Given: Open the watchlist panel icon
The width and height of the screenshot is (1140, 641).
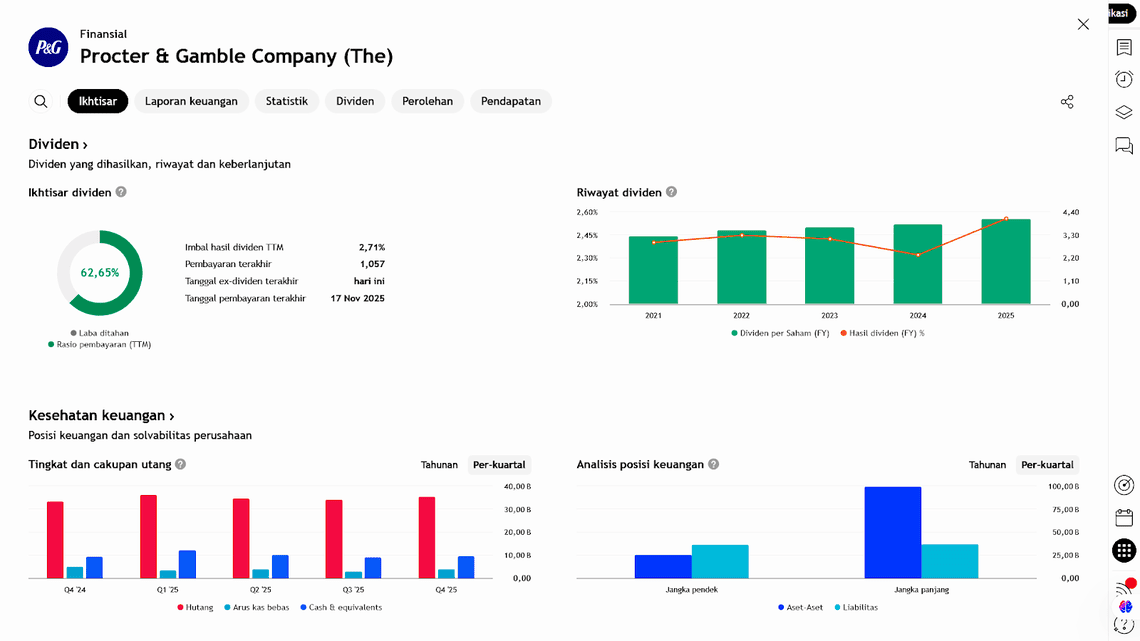Looking at the screenshot, I should click(1124, 48).
